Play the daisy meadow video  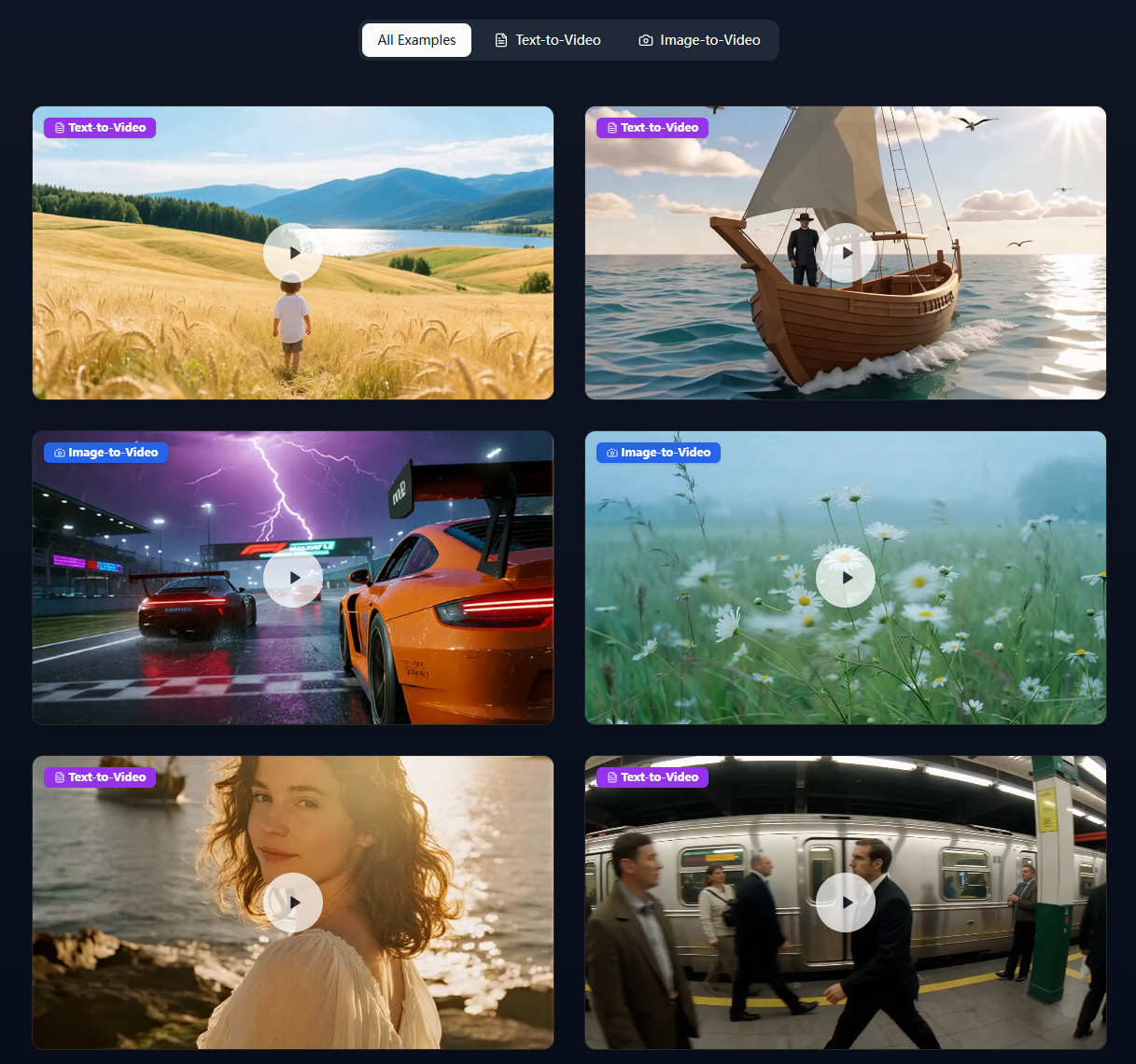click(846, 577)
